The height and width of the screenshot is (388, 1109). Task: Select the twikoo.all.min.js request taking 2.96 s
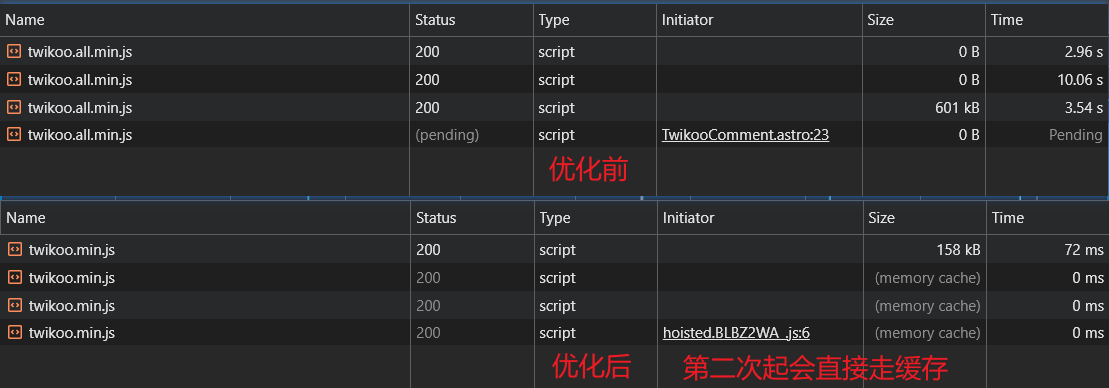554,51
